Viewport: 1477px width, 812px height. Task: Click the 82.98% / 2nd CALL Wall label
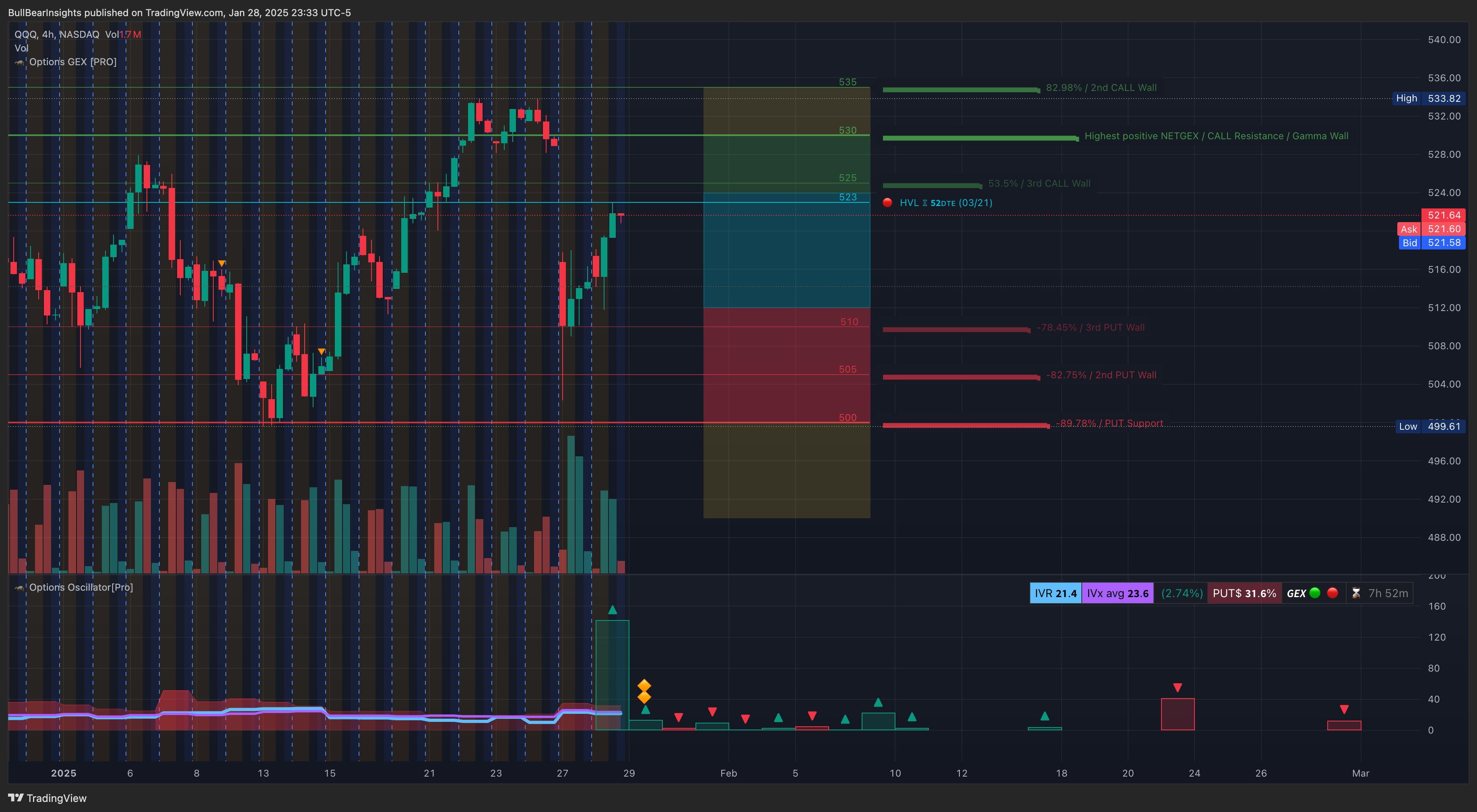(1101, 88)
